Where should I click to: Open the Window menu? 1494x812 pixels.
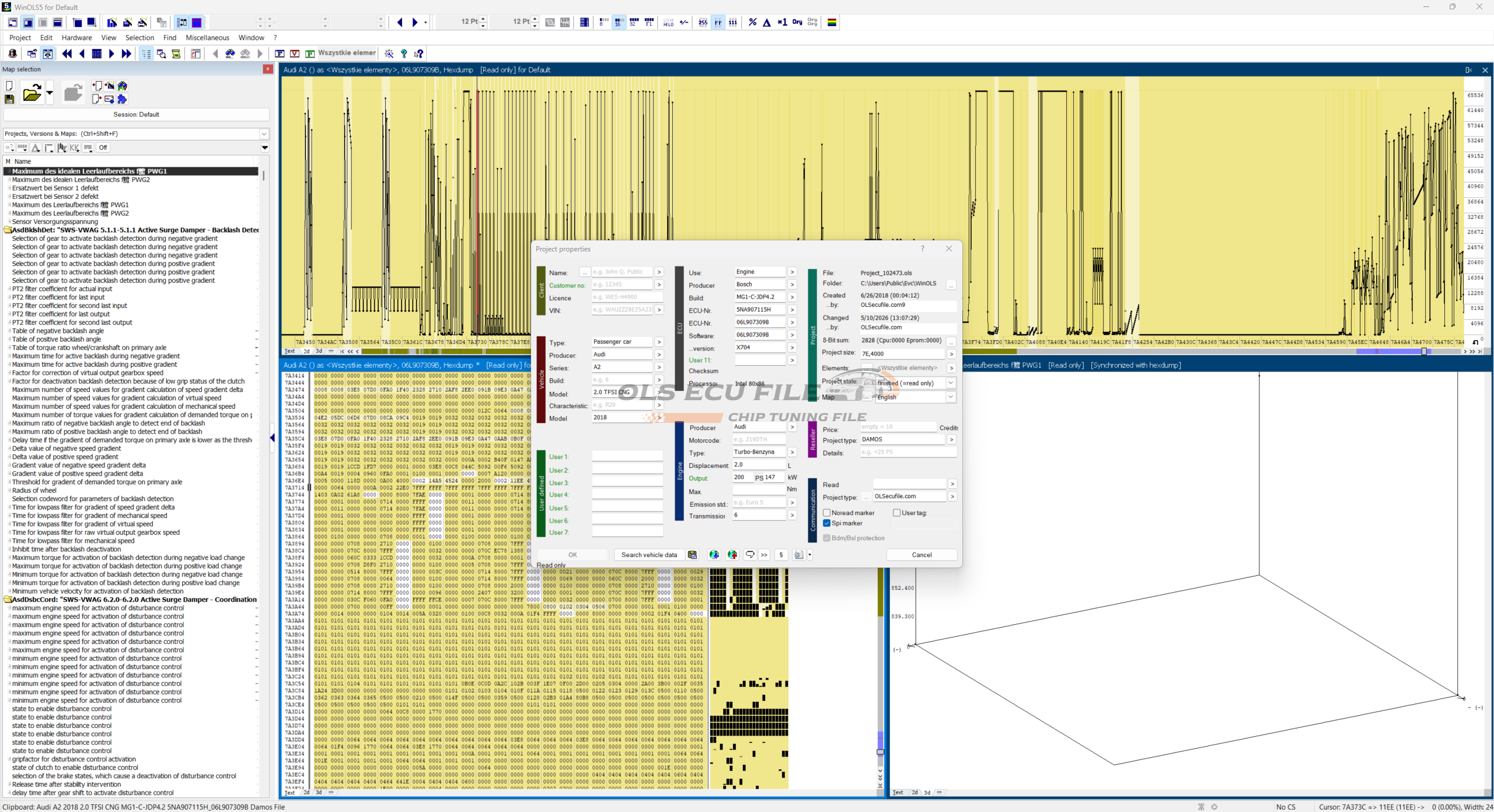pyautogui.click(x=251, y=38)
